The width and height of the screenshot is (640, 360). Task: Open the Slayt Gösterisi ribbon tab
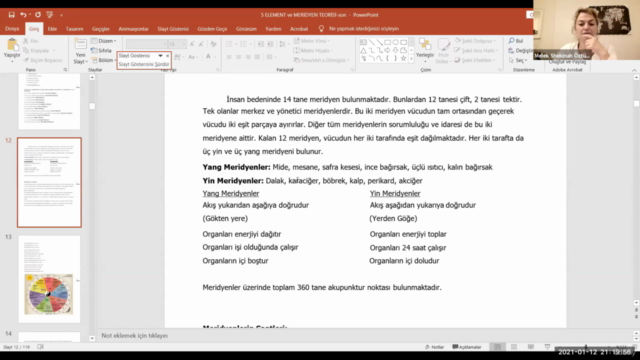click(x=173, y=29)
